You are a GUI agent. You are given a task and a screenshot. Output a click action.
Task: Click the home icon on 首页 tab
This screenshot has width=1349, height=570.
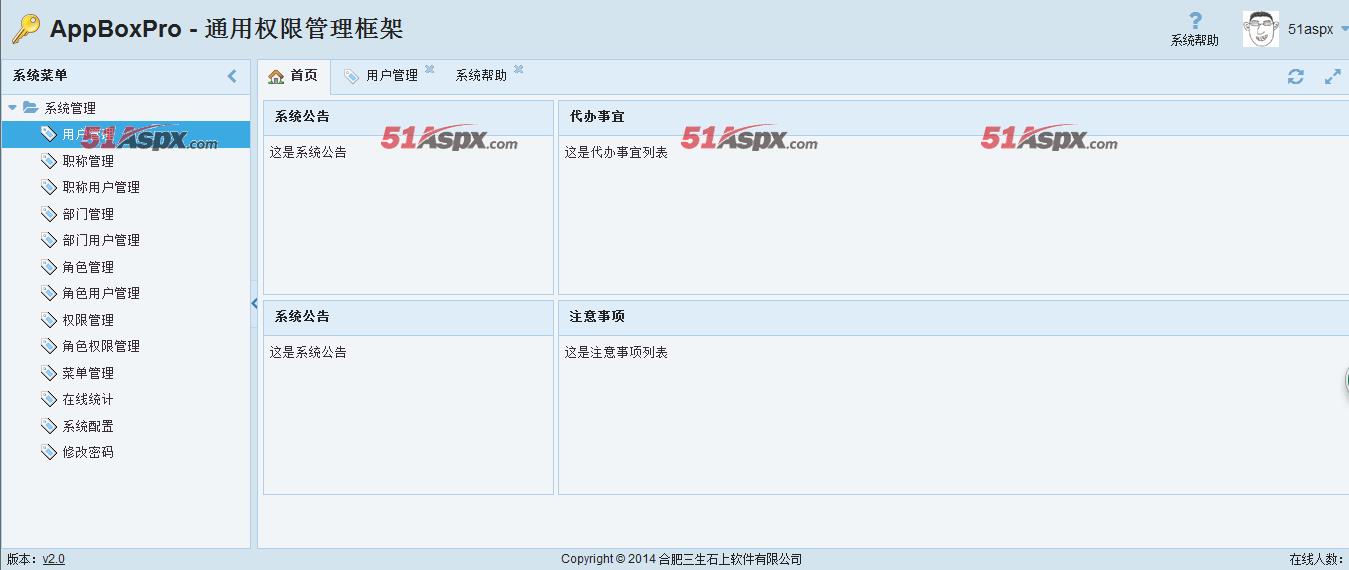276,76
